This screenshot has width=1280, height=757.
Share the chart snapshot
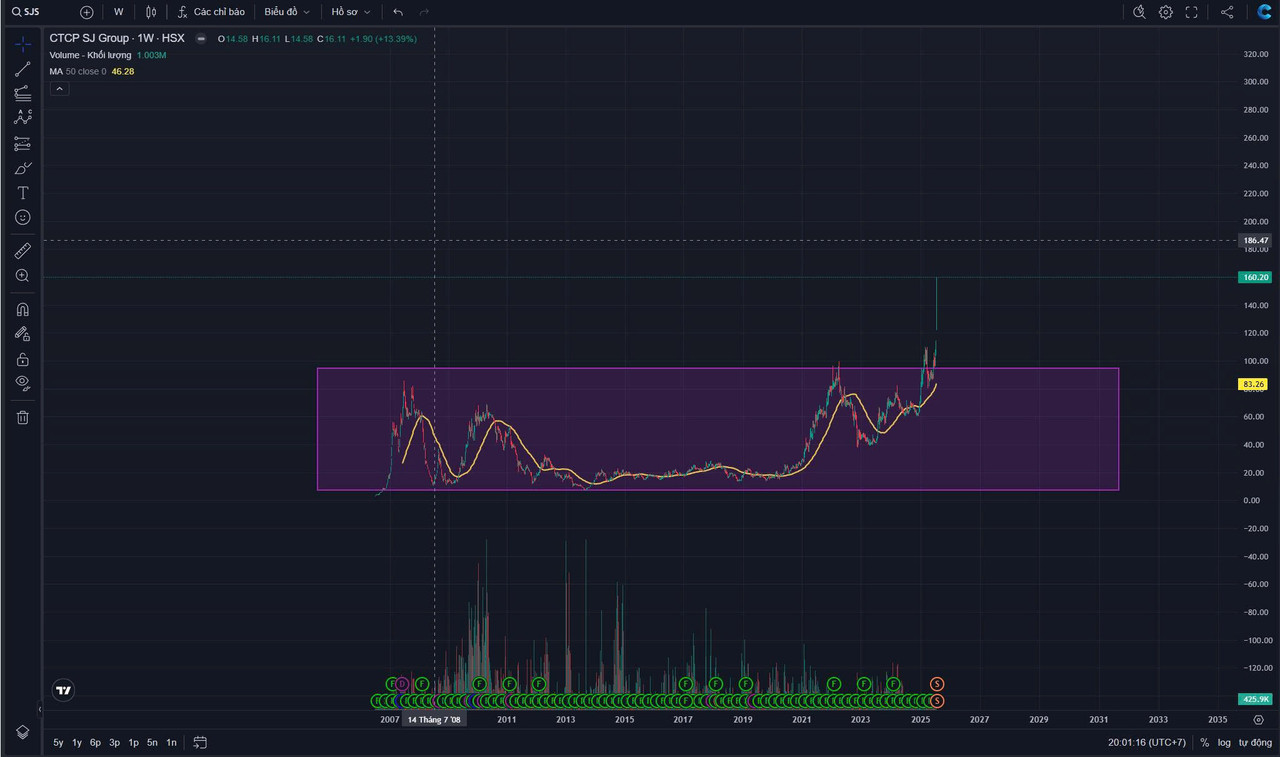[x=1227, y=12]
